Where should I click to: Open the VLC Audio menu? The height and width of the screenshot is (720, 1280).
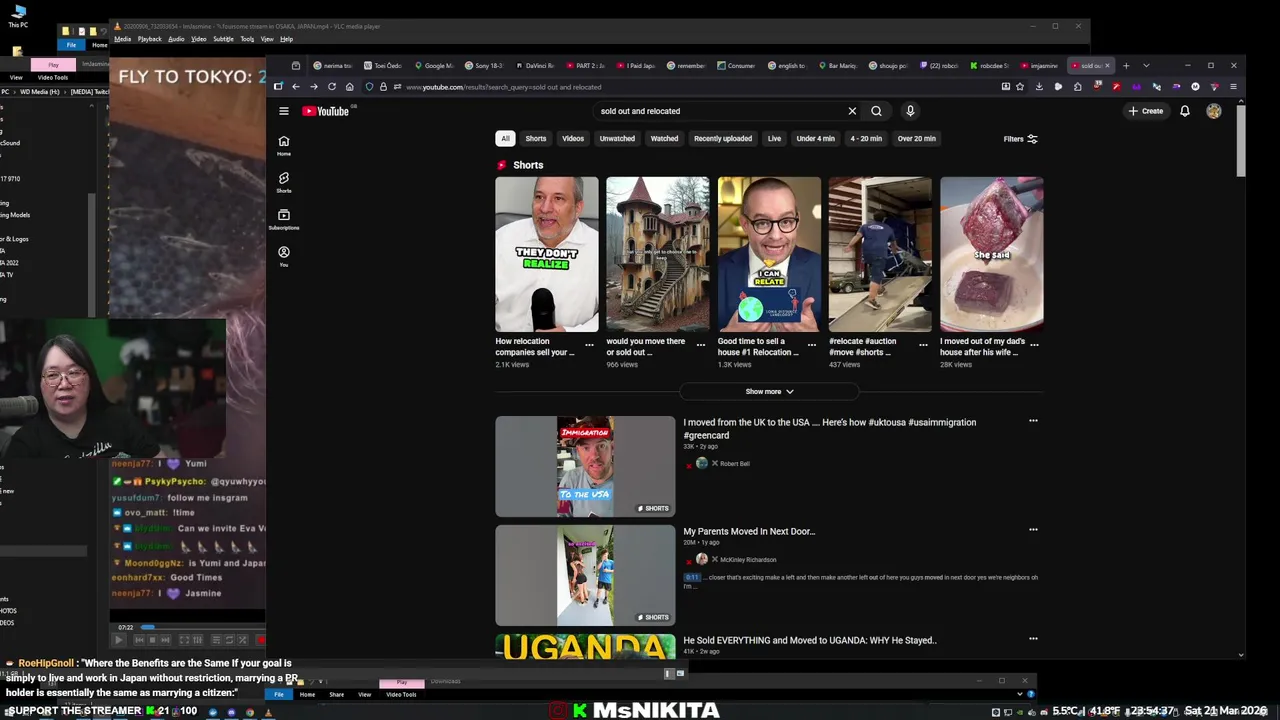(x=176, y=39)
